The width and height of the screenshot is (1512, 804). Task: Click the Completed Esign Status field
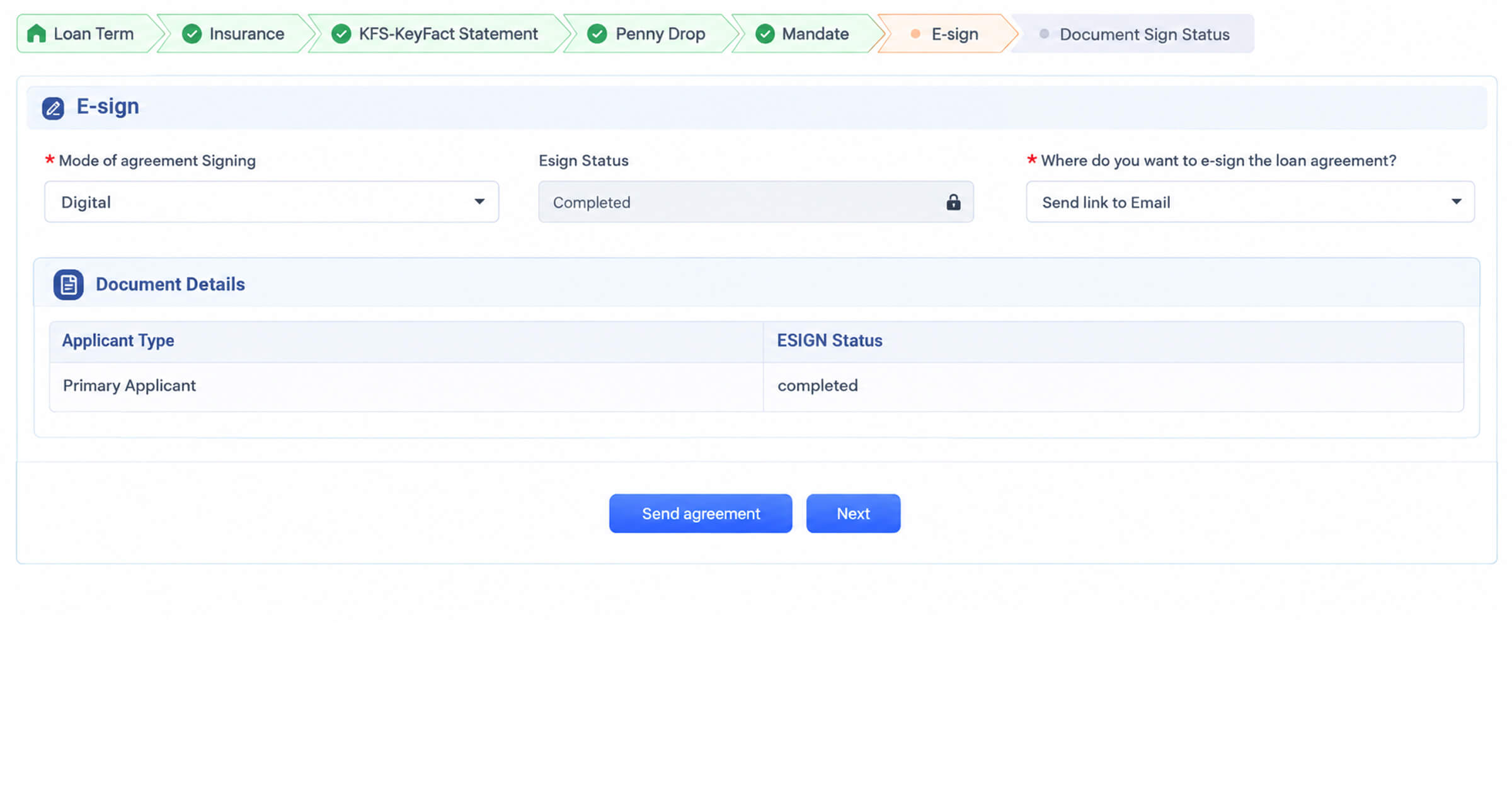pyautogui.click(x=756, y=202)
